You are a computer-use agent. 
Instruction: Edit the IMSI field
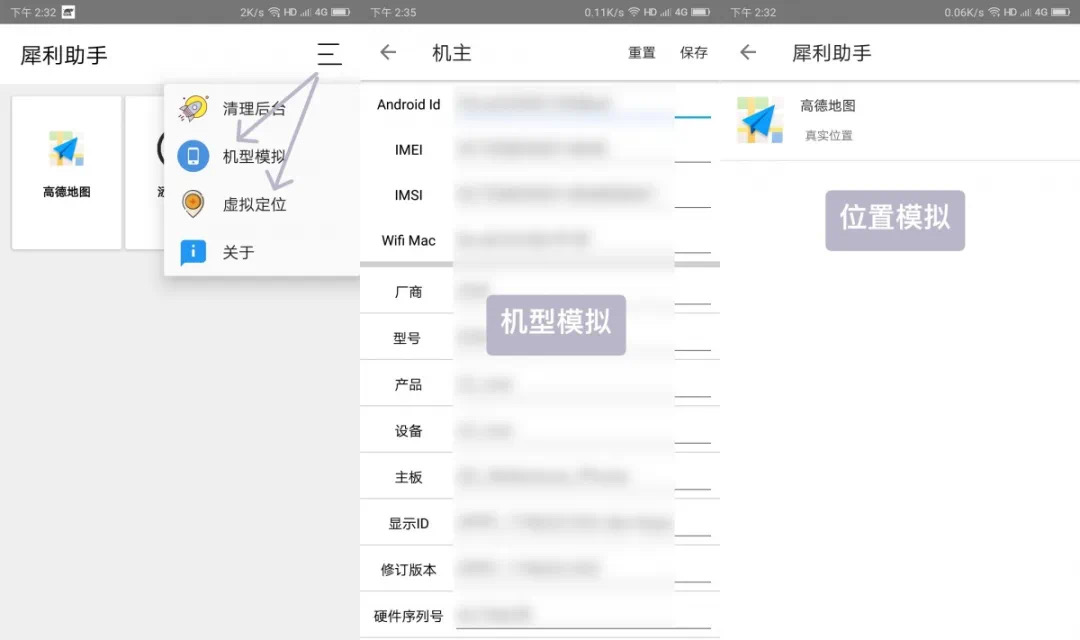(582, 195)
